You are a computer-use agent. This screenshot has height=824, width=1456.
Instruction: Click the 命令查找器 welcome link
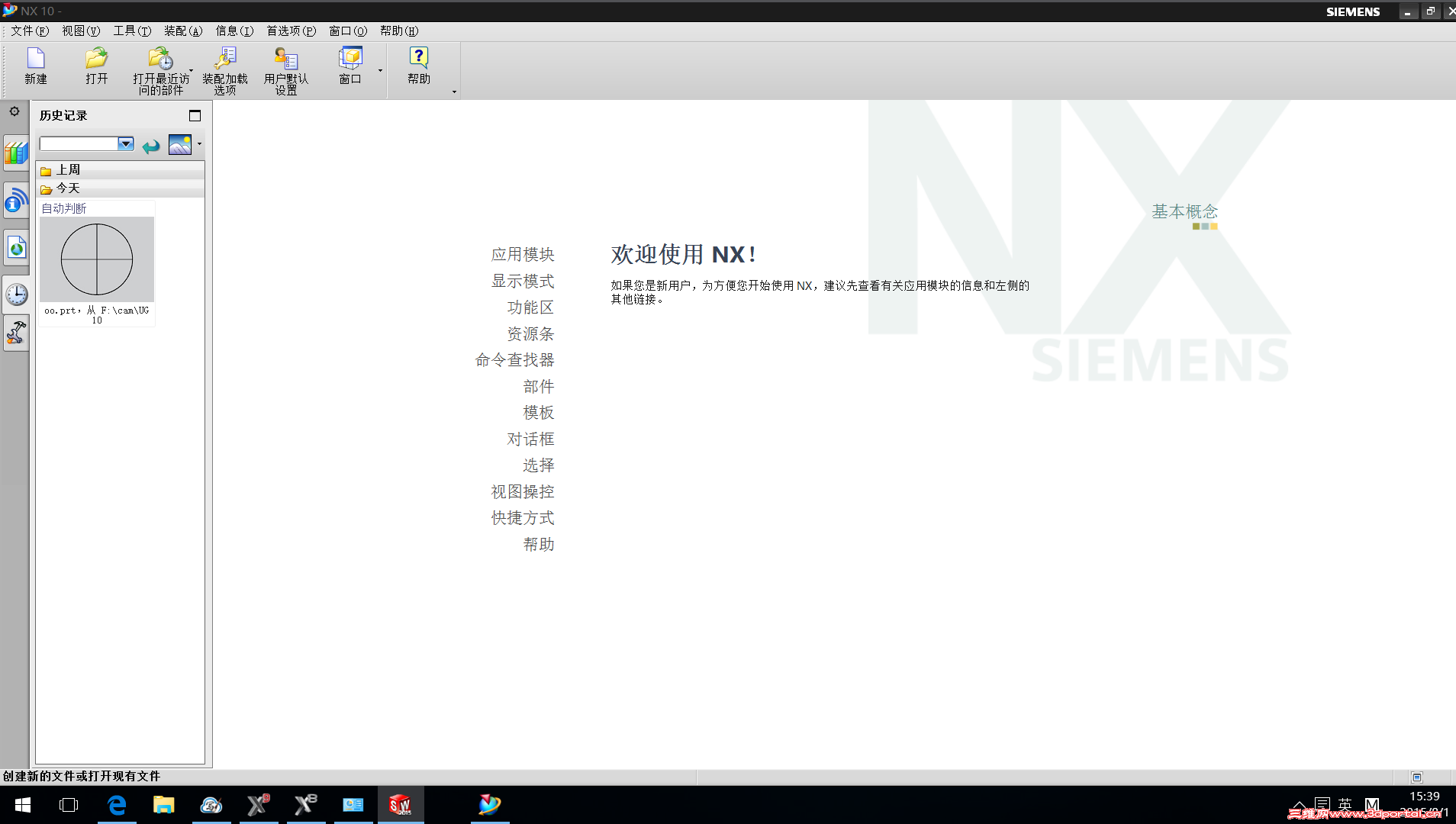tap(514, 360)
